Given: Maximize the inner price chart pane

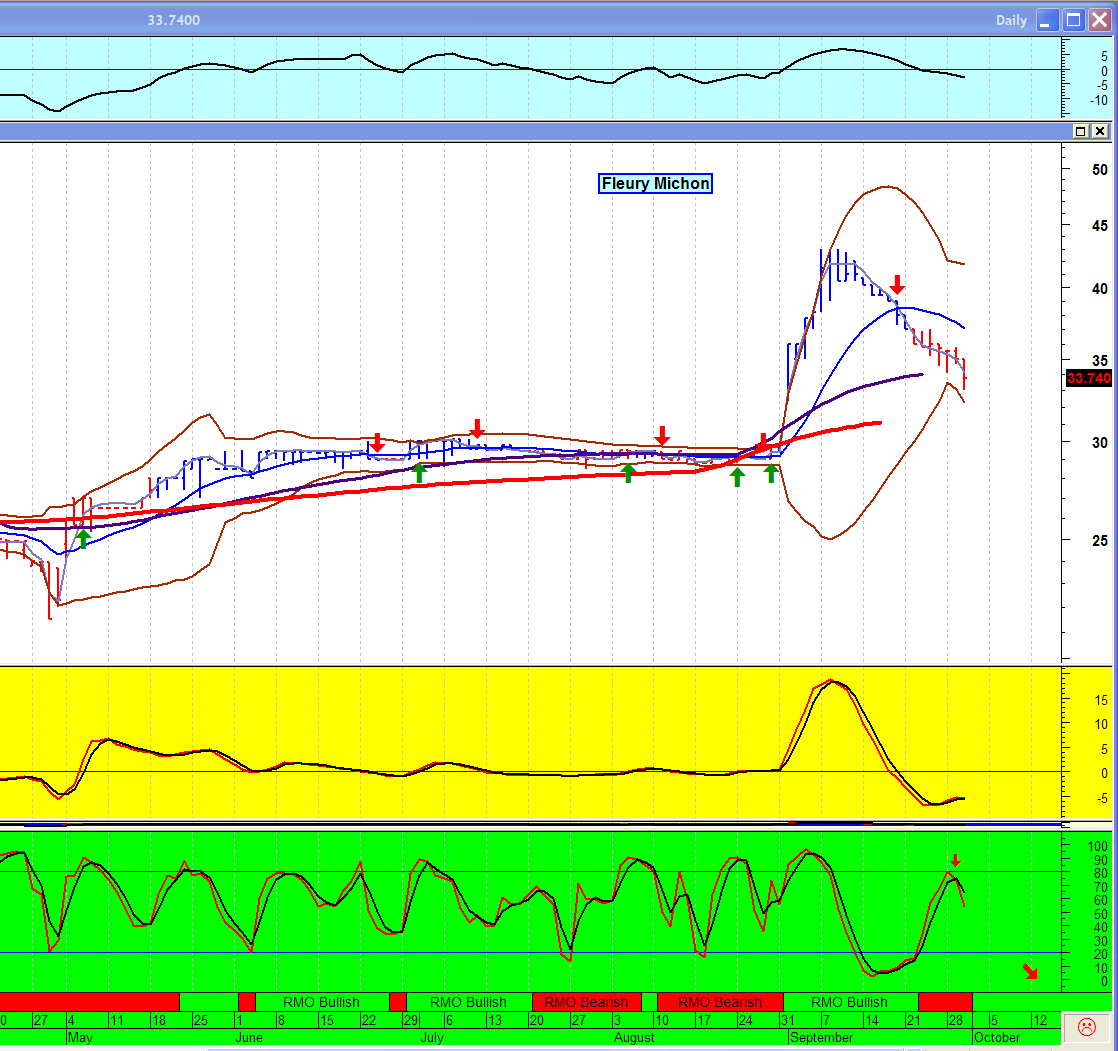Looking at the screenshot, I should (1080, 131).
